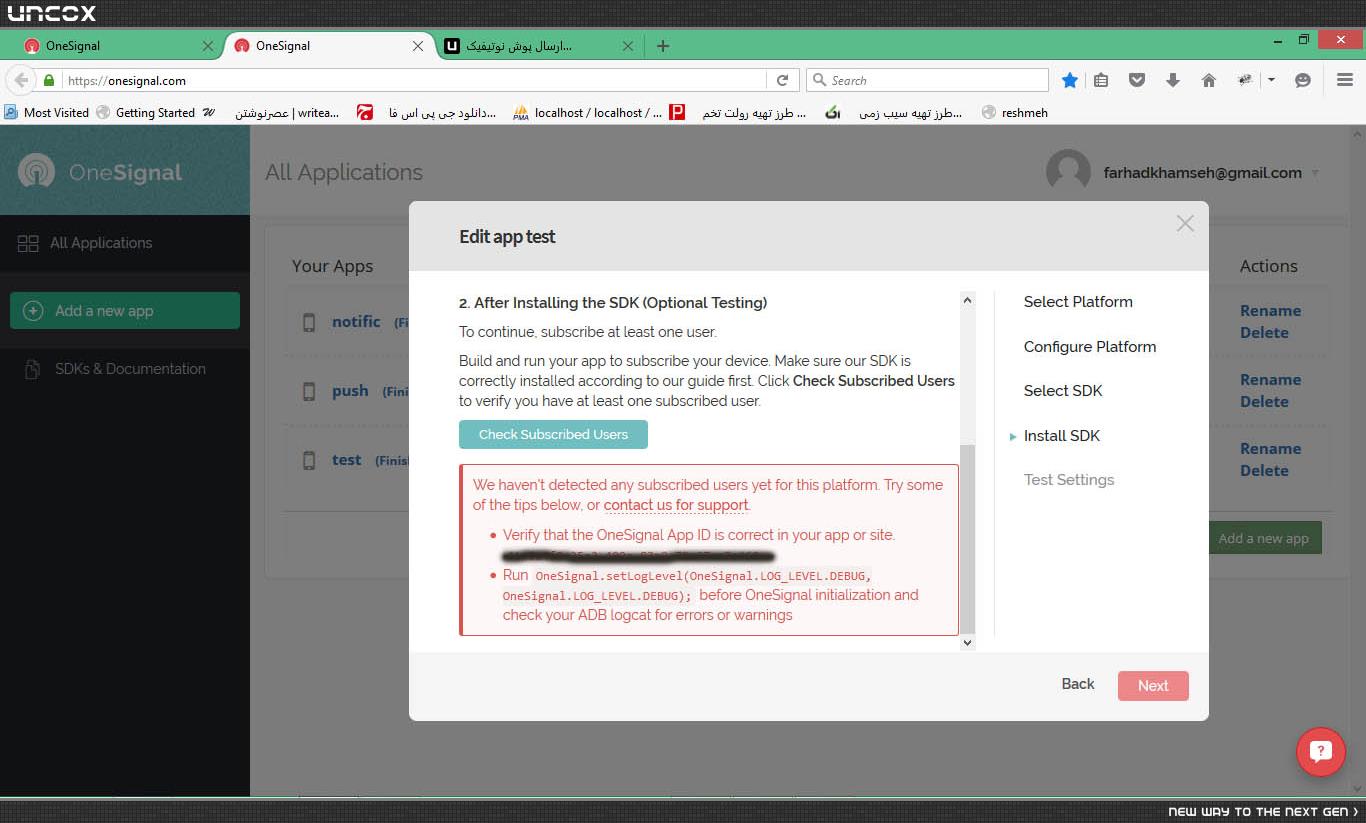
Task: Open the Test Settings step
Action: (1069, 480)
